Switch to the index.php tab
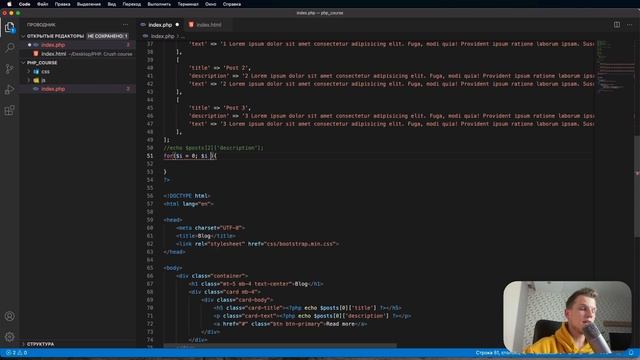 coord(160,24)
